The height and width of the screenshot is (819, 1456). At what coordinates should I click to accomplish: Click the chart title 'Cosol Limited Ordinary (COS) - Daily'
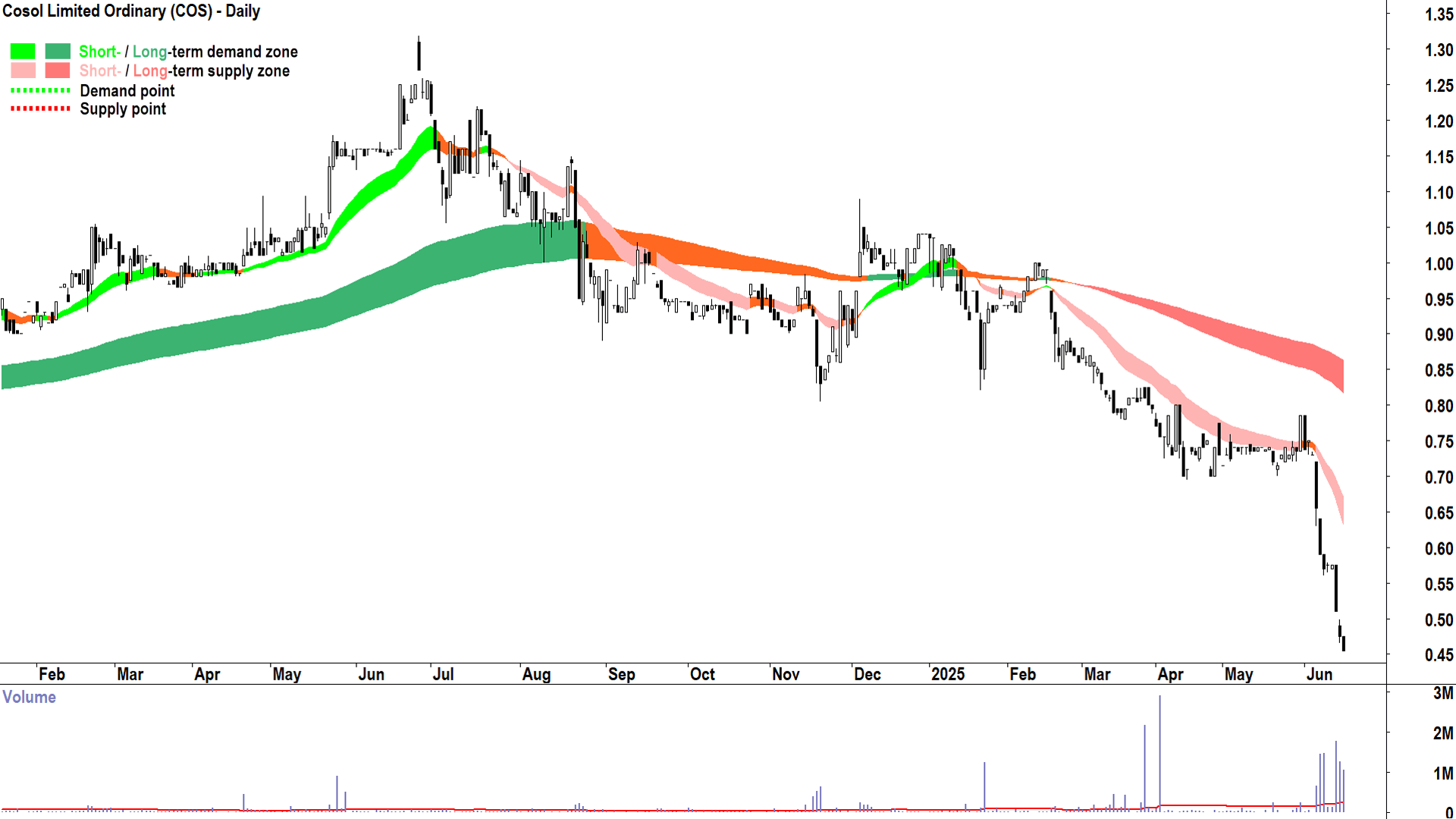pyautogui.click(x=131, y=11)
